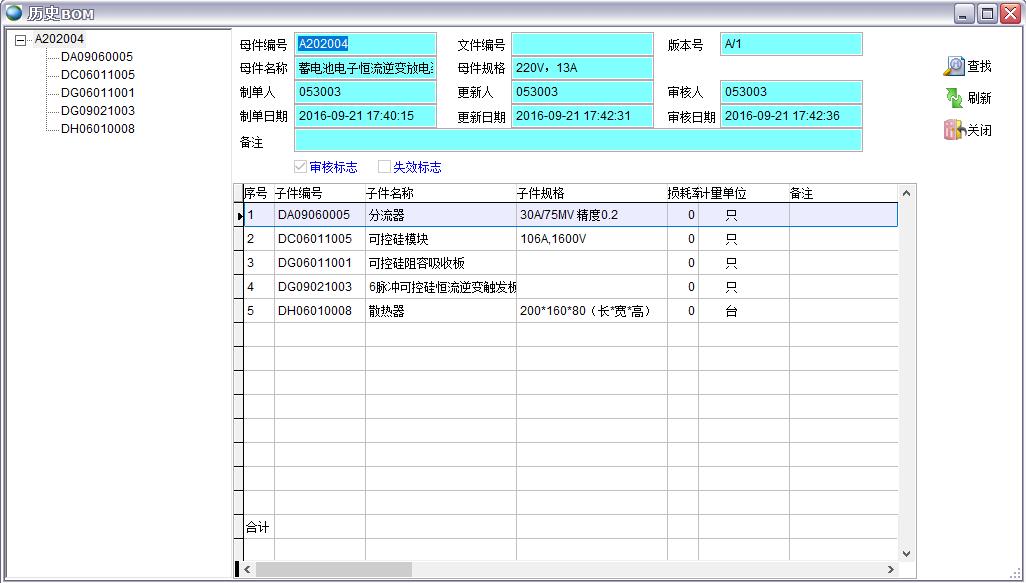Select DG09021003 in the tree
This screenshot has height=583, width=1026.
point(97,111)
